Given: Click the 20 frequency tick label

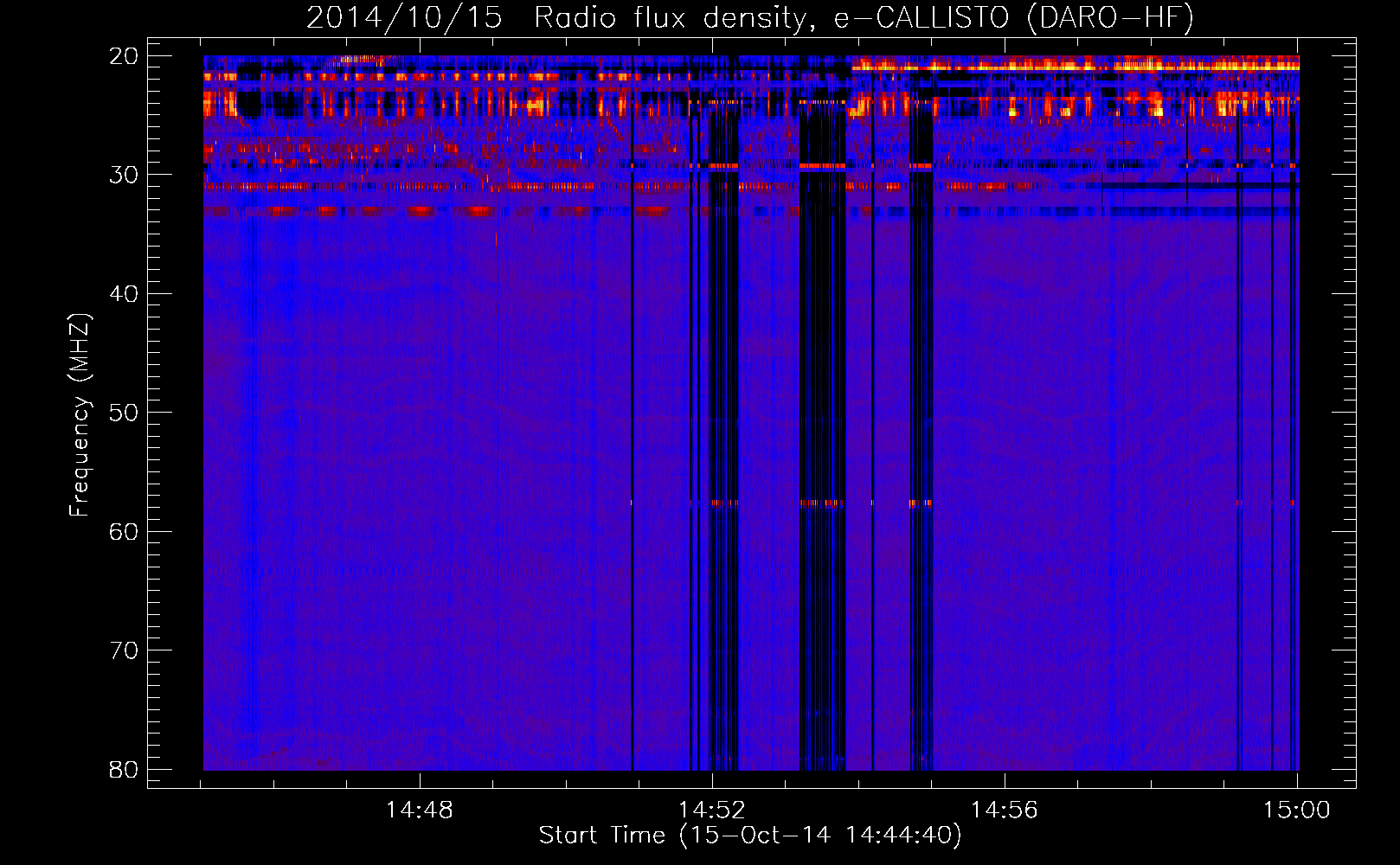Looking at the screenshot, I should pos(124,56).
